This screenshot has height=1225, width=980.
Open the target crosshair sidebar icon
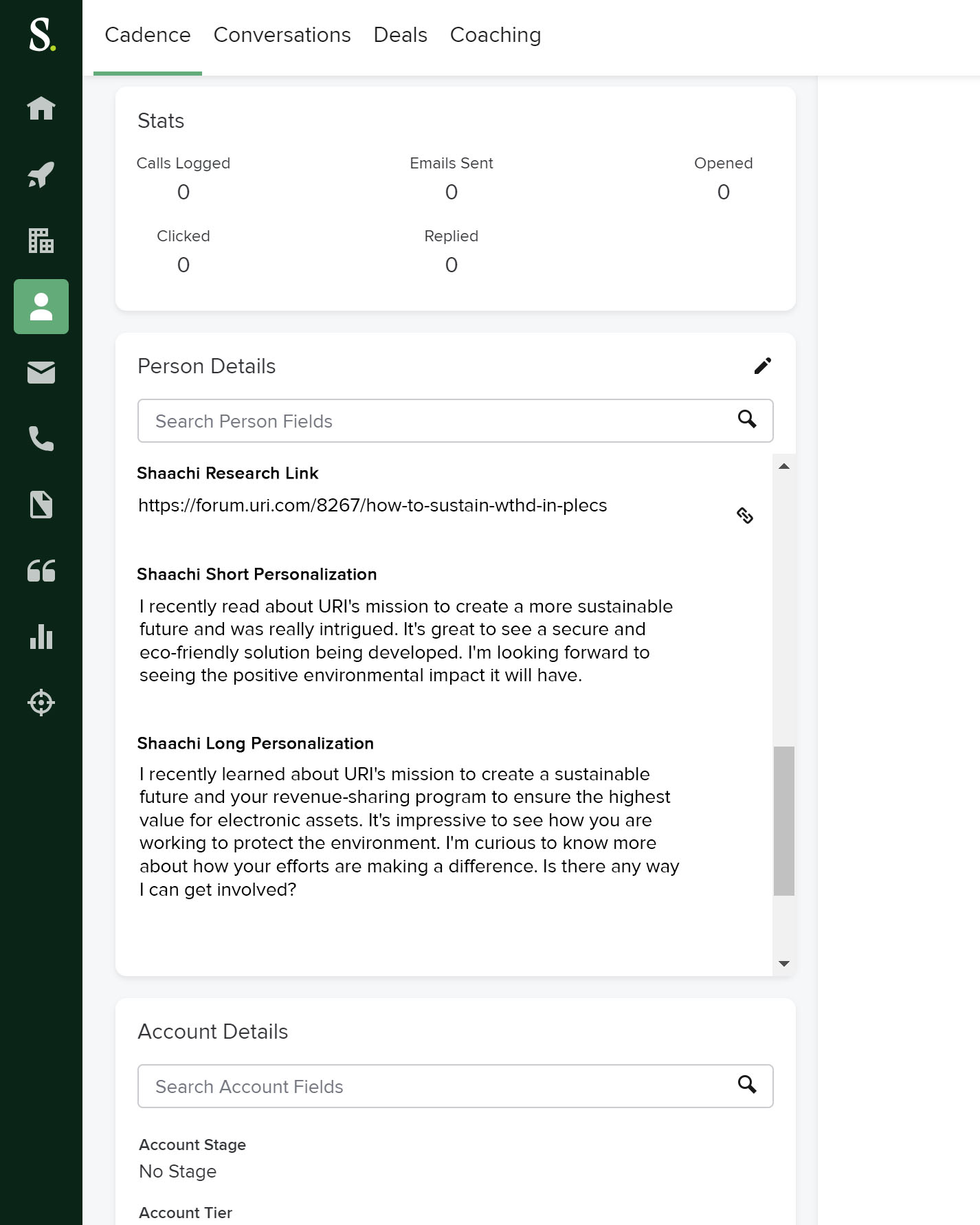(x=41, y=703)
